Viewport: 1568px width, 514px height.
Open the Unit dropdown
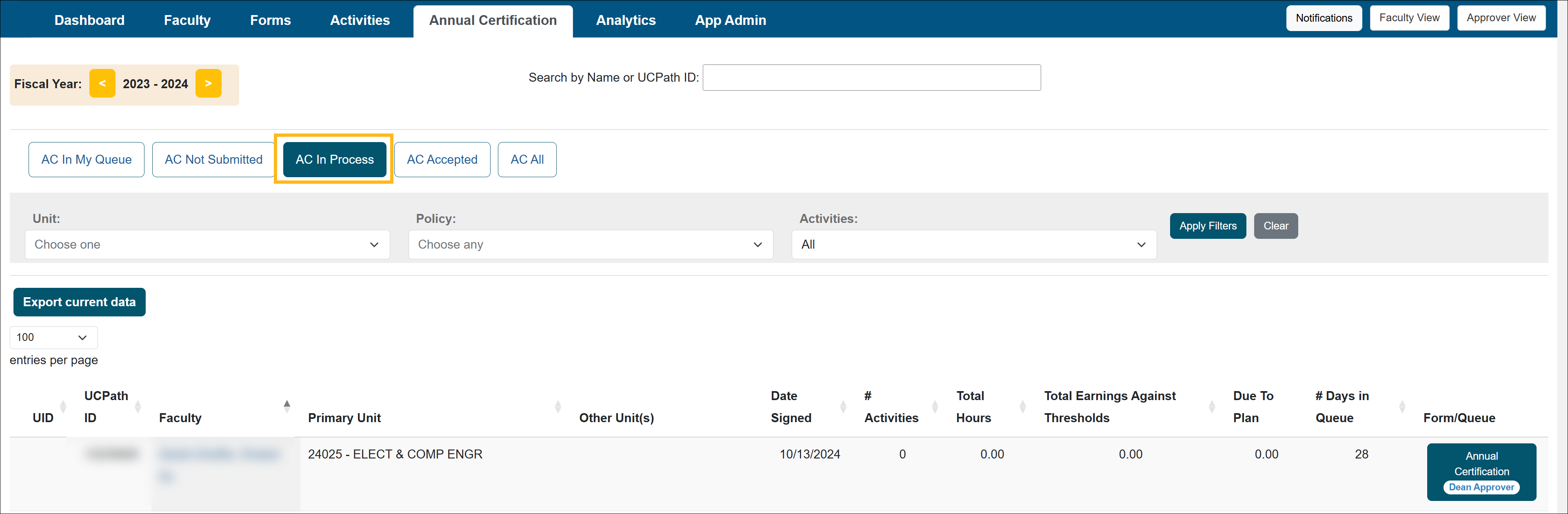pos(207,244)
